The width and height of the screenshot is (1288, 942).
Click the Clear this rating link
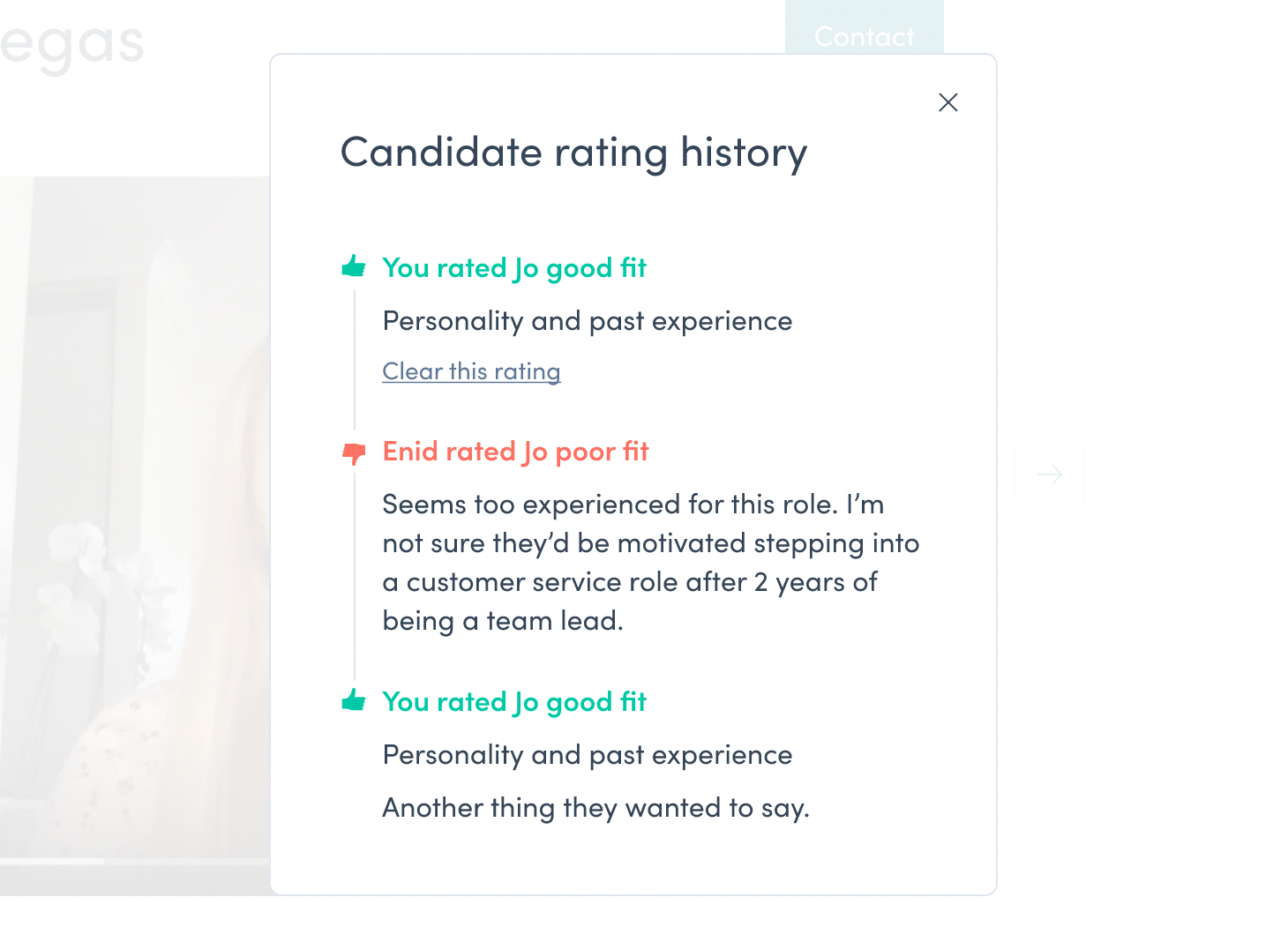pos(471,371)
